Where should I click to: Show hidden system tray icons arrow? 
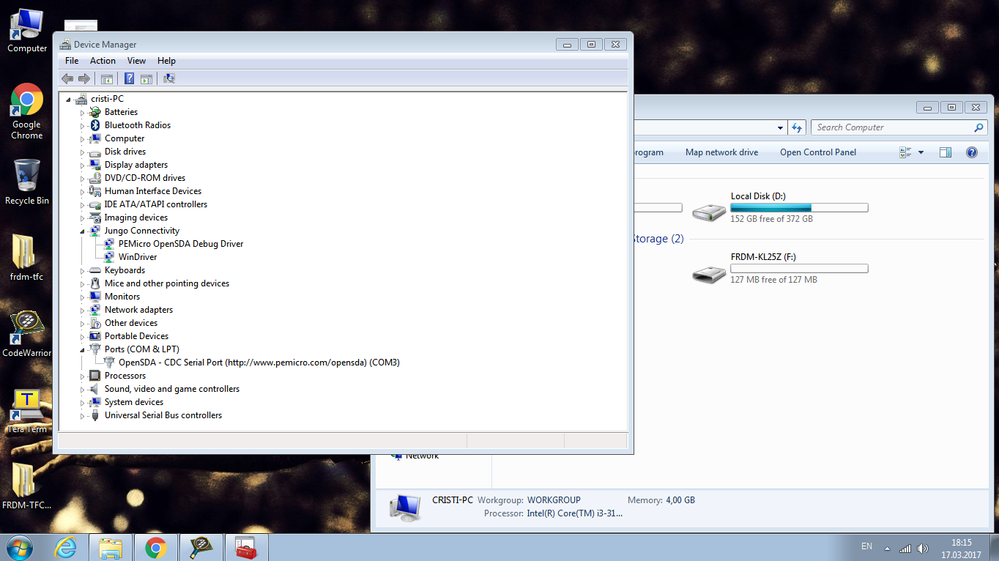(x=887, y=548)
